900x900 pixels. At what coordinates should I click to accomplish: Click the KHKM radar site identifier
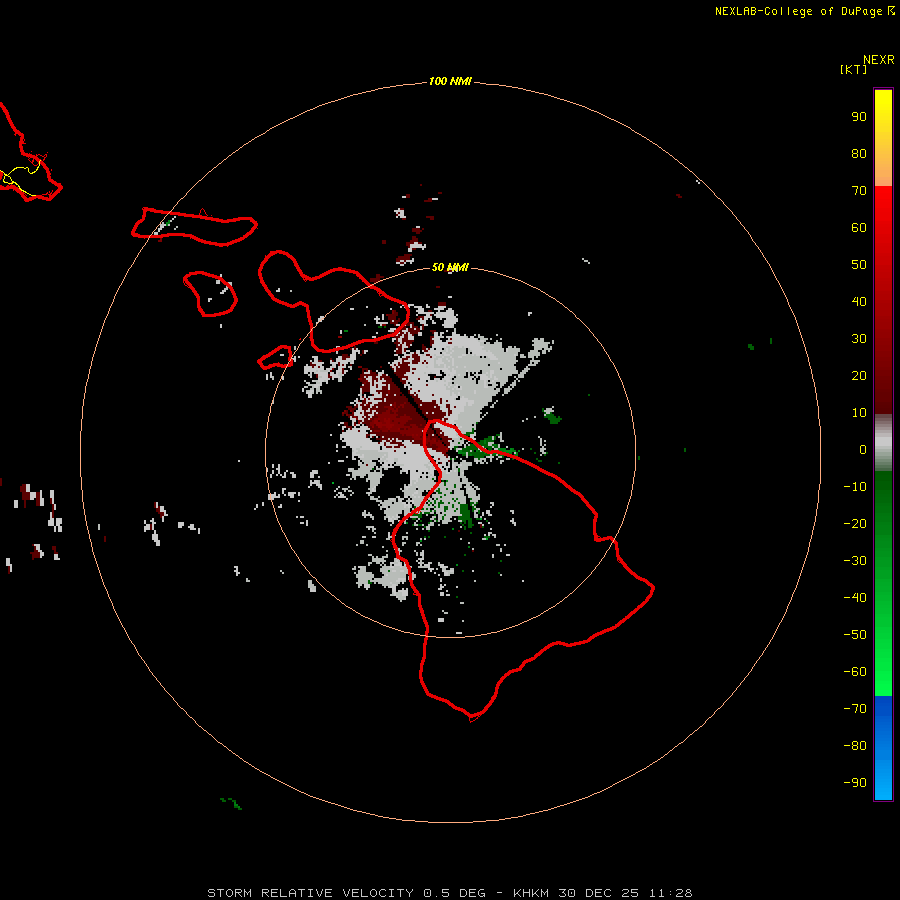(x=532, y=893)
